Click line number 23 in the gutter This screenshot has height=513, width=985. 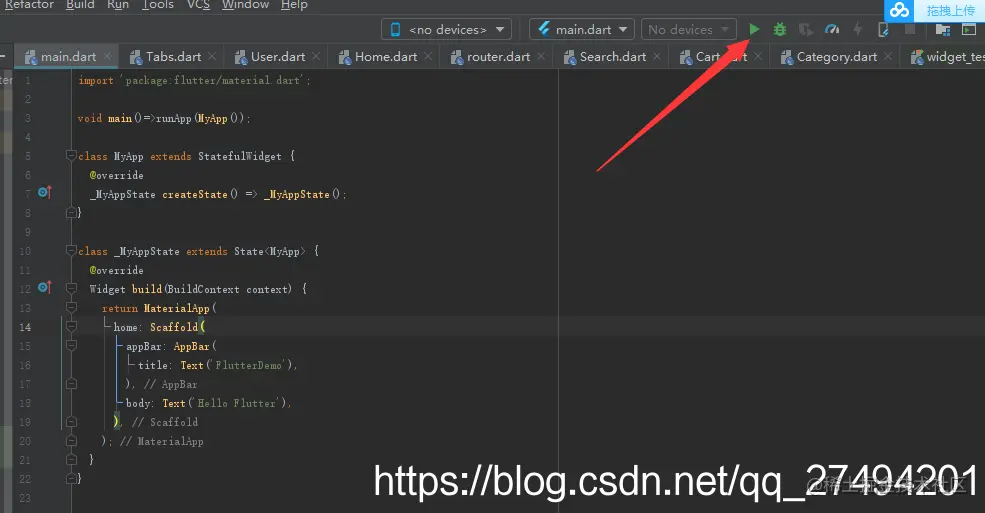[24, 498]
